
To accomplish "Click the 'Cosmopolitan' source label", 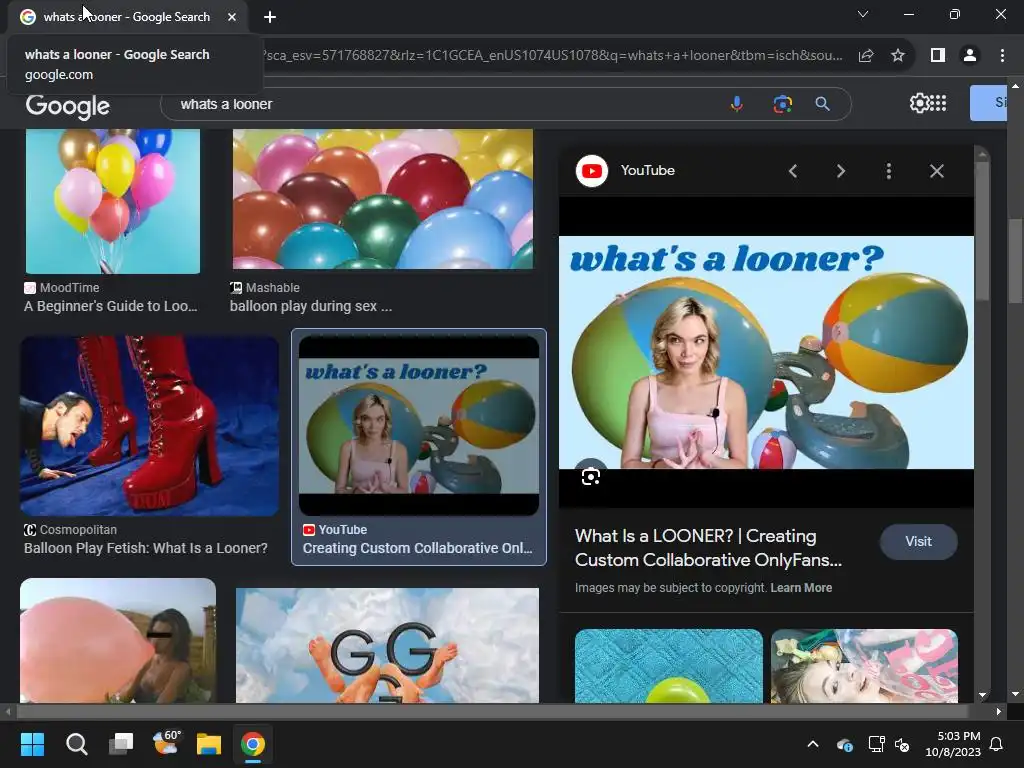I will [x=78, y=530].
